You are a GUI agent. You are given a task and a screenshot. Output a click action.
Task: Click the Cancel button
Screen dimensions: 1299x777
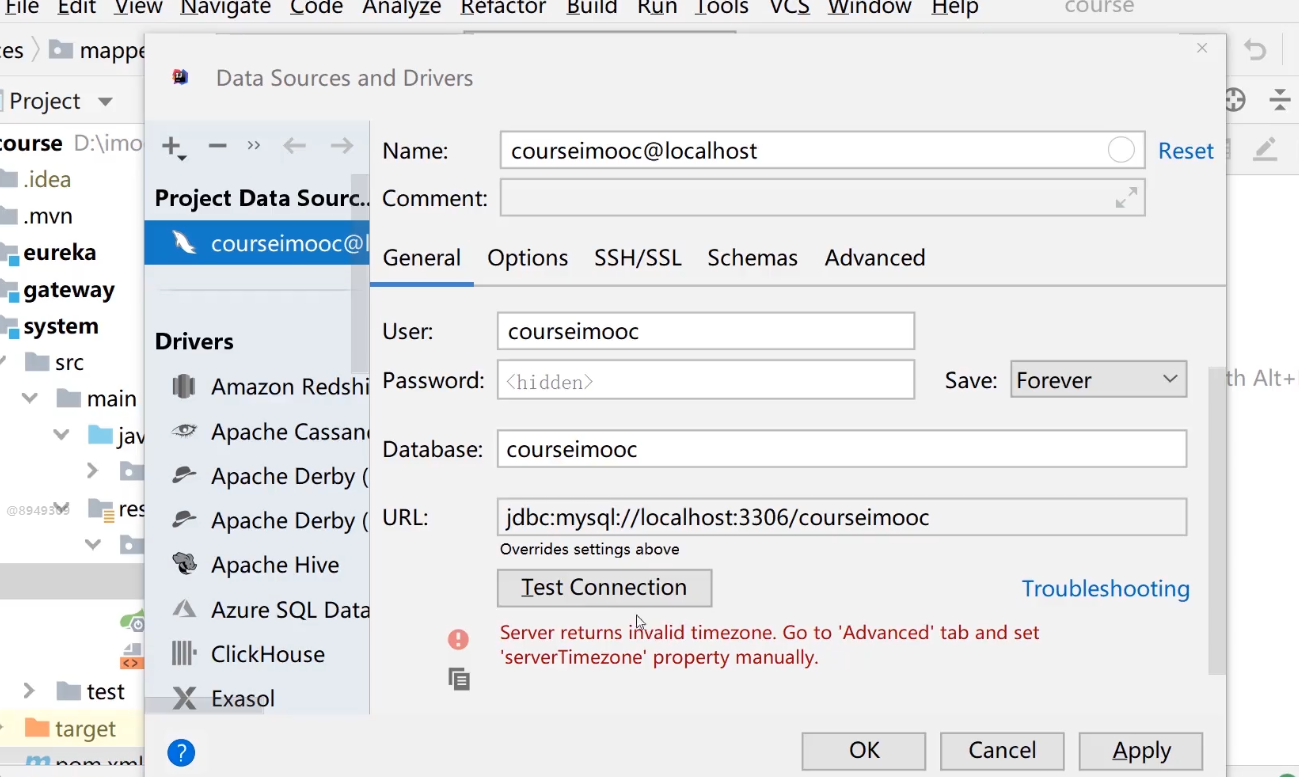pyautogui.click(x=1002, y=751)
